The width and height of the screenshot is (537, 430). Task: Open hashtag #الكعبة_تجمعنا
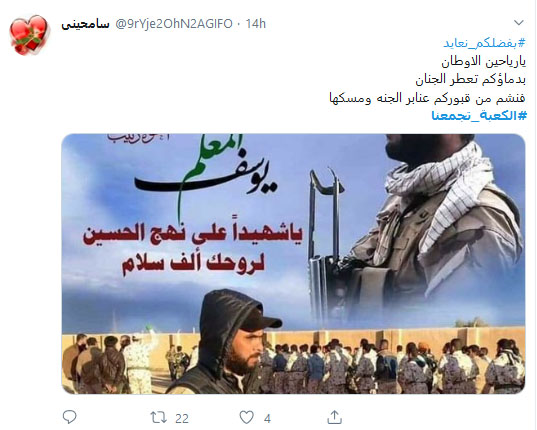pyautogui.click(x=479, y=116)
